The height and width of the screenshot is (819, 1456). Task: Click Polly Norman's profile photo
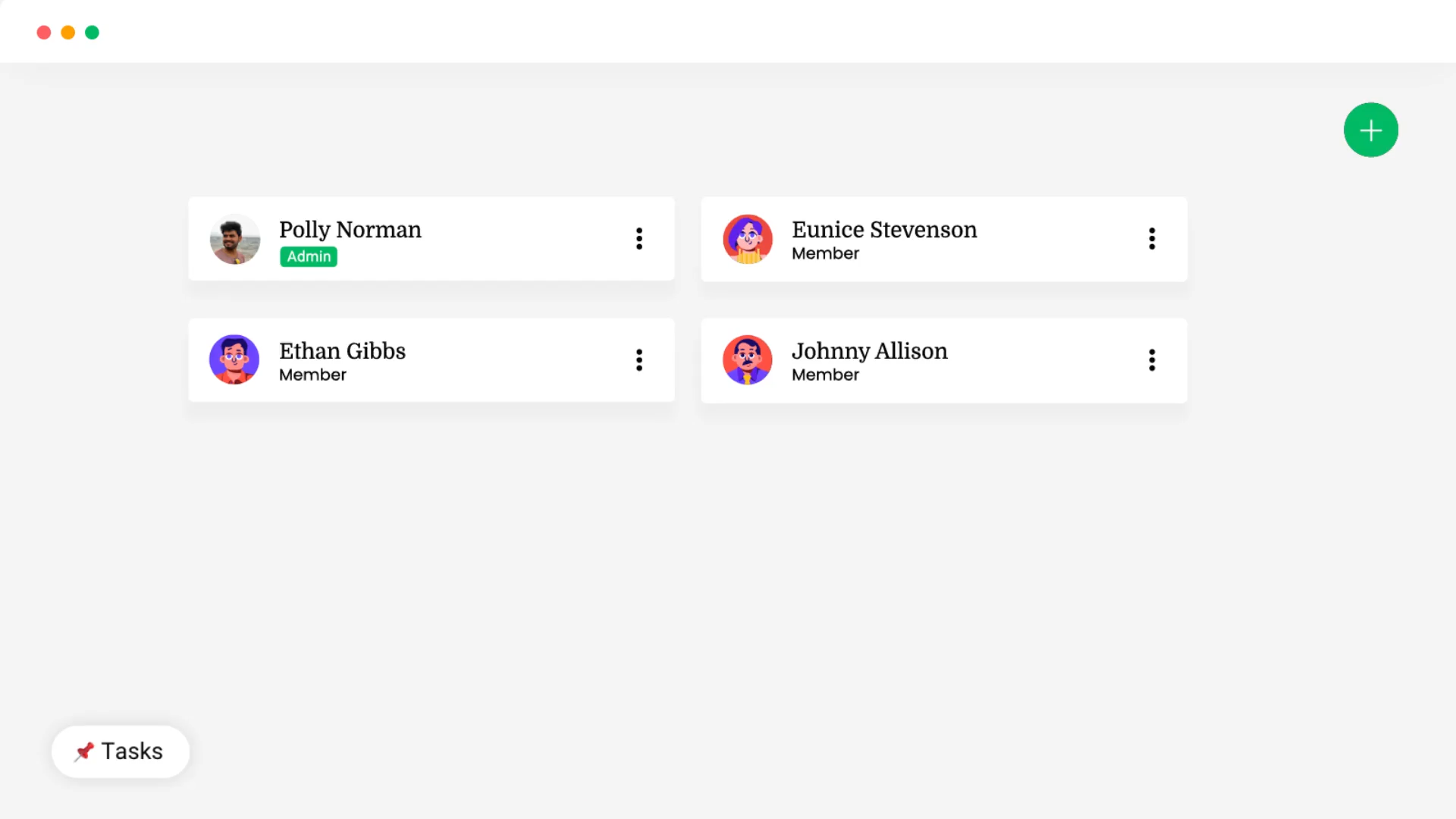tap(235, 239)
